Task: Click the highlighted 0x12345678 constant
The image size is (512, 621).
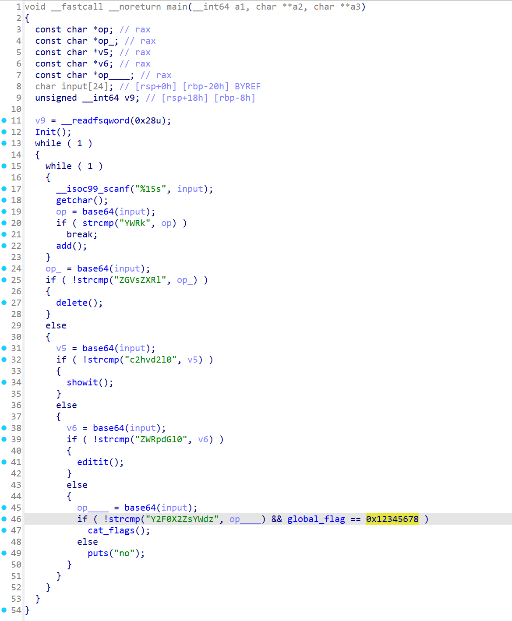Action: [392, 519]
